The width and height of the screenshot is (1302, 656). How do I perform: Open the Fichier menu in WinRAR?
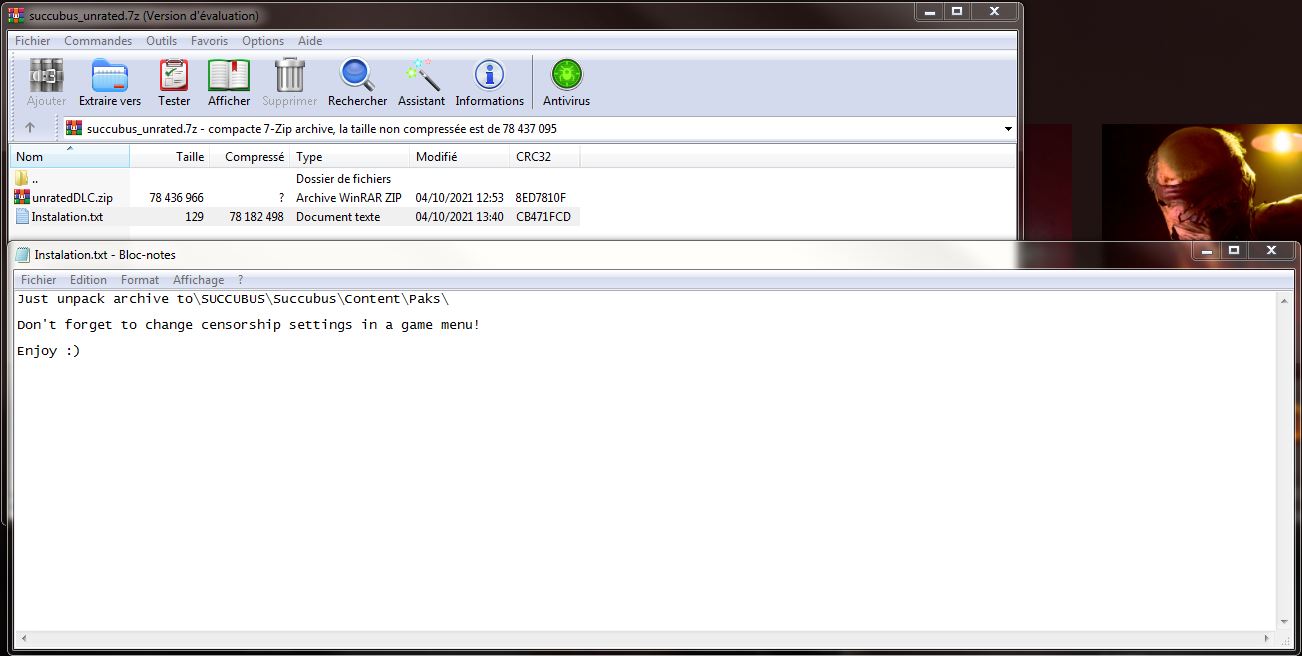click(33, 41)
